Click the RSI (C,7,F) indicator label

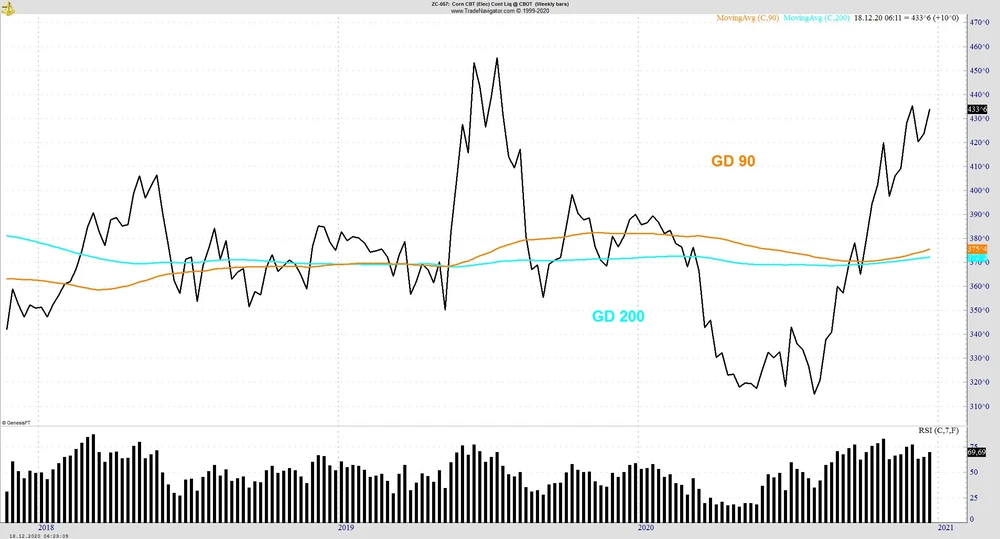click(938, 430)
